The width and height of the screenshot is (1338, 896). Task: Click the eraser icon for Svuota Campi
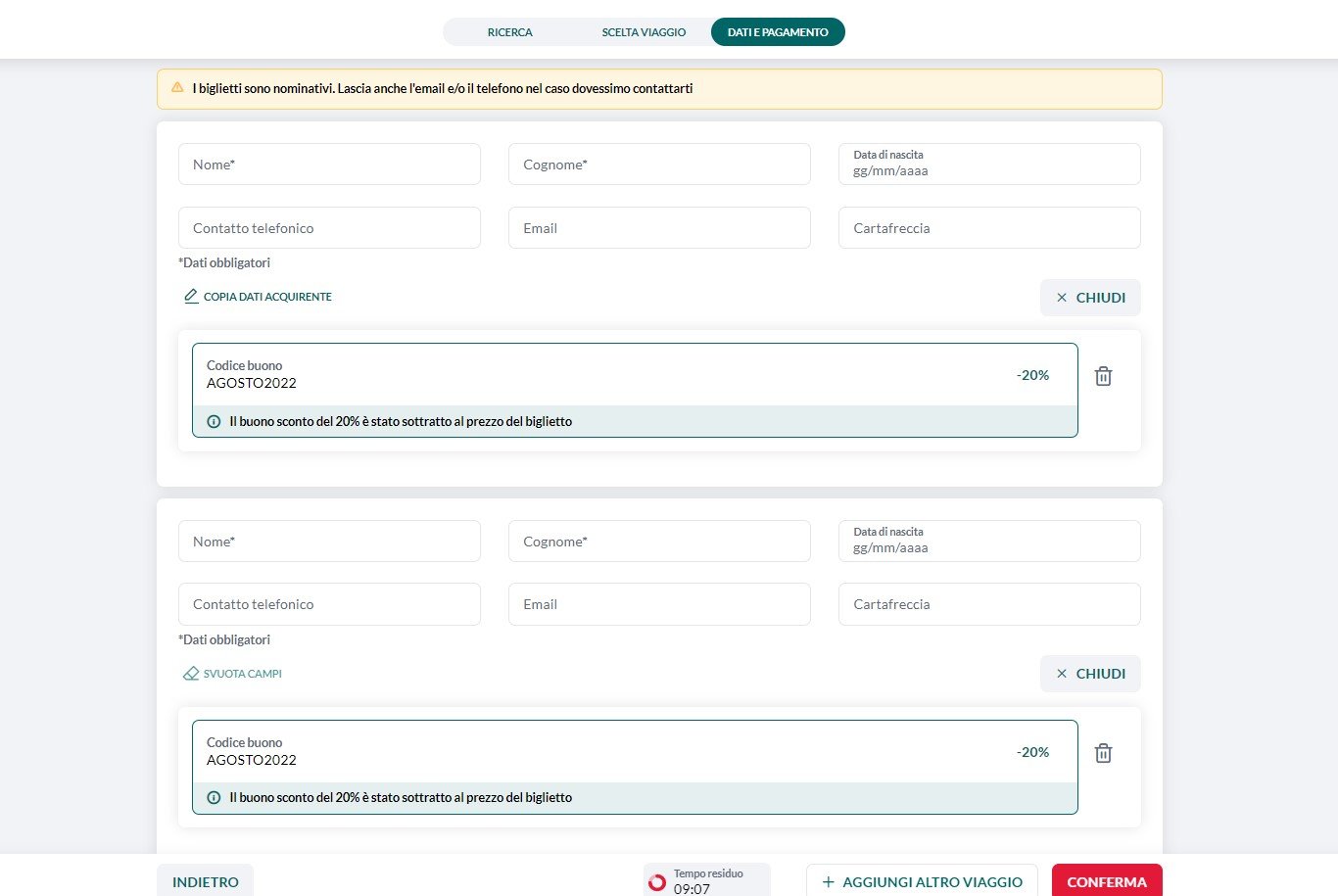pos(191,674)
